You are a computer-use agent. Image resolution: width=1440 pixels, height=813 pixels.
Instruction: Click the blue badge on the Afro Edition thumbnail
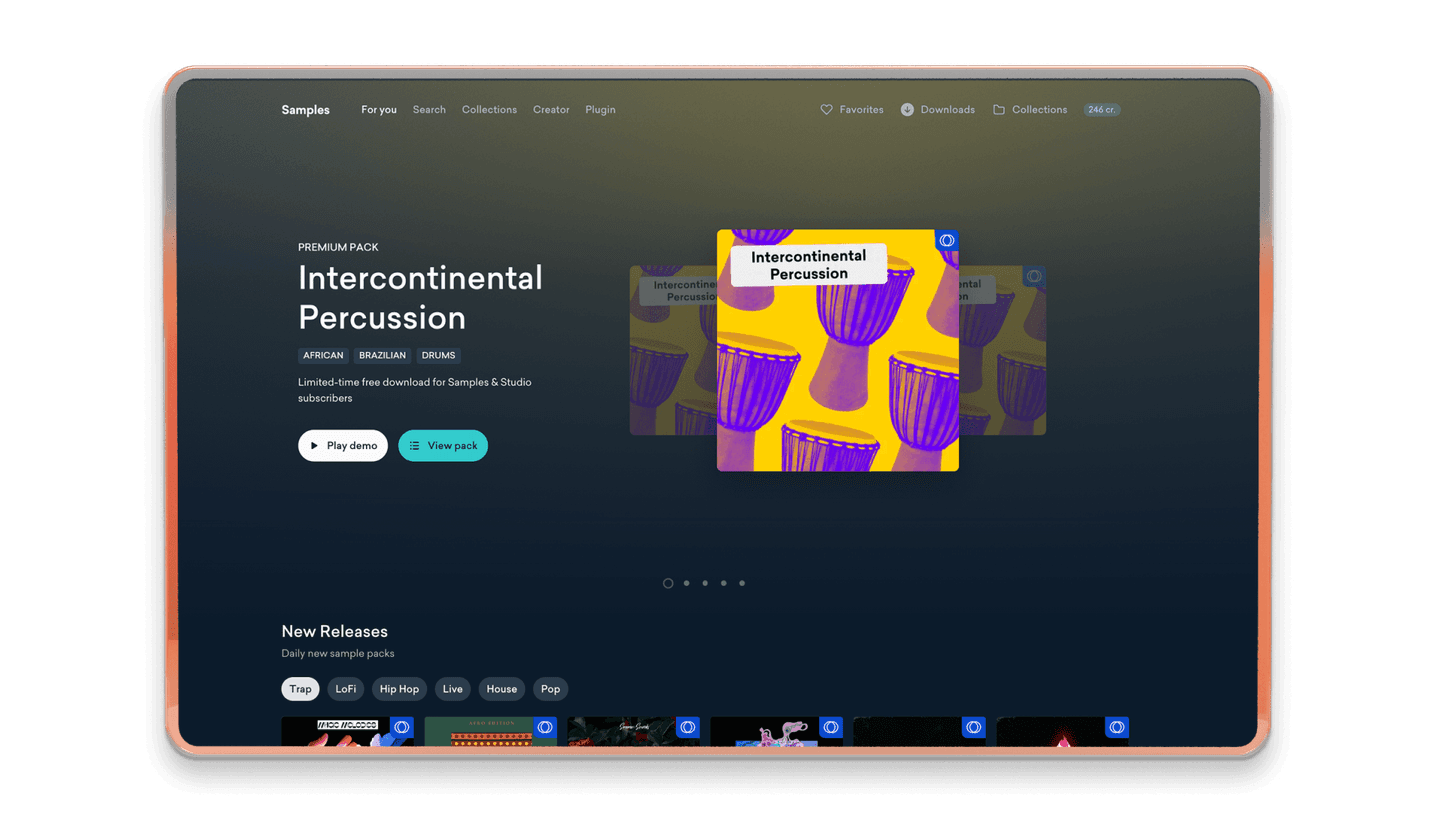tap(545, 727)
